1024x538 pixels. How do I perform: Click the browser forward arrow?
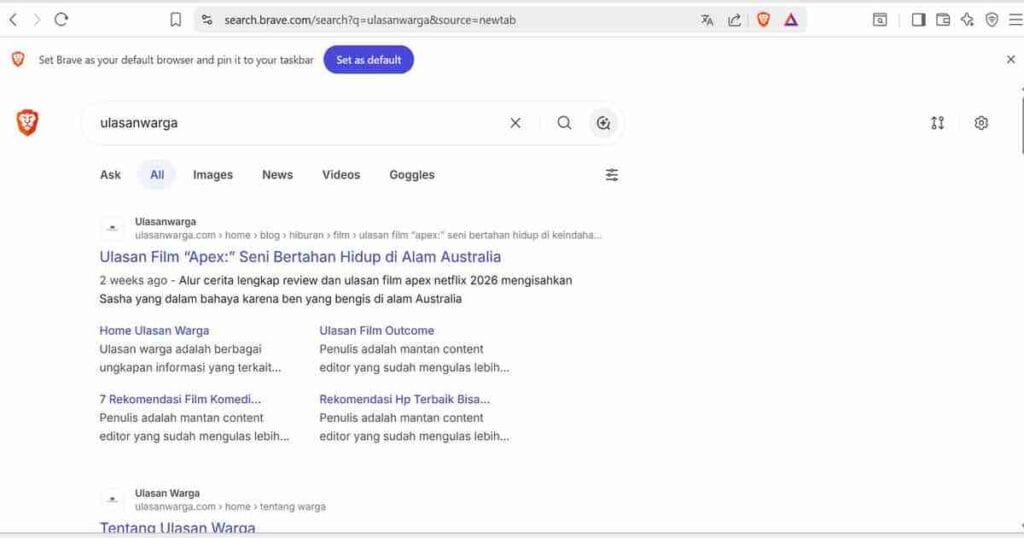click(37, 20)
